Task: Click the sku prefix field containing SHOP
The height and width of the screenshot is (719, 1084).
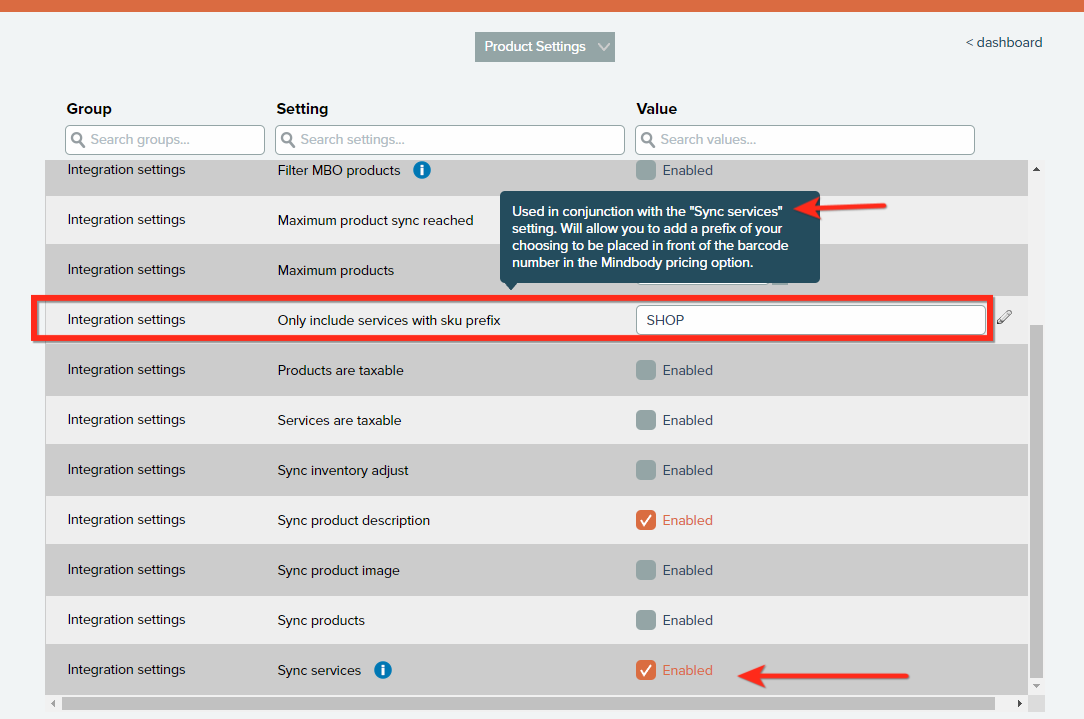Action: pos(810,320)
